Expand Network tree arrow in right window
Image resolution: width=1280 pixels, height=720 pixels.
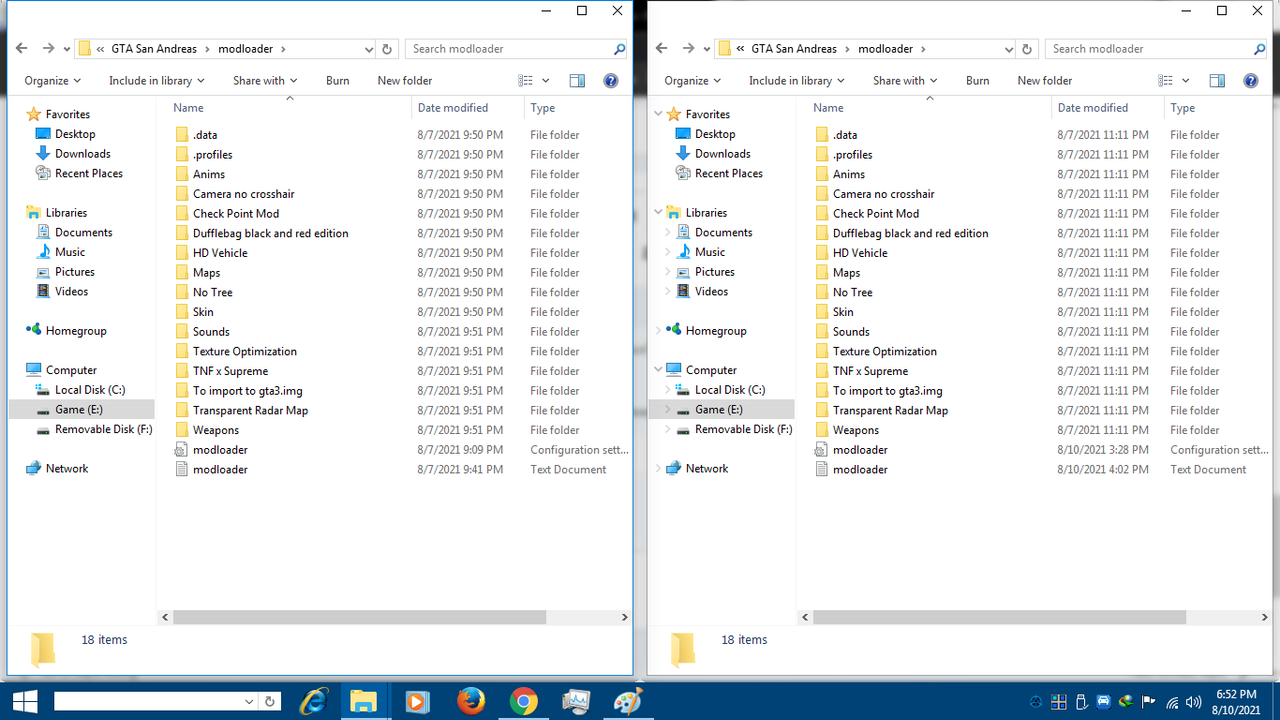(x=659, y=468)
